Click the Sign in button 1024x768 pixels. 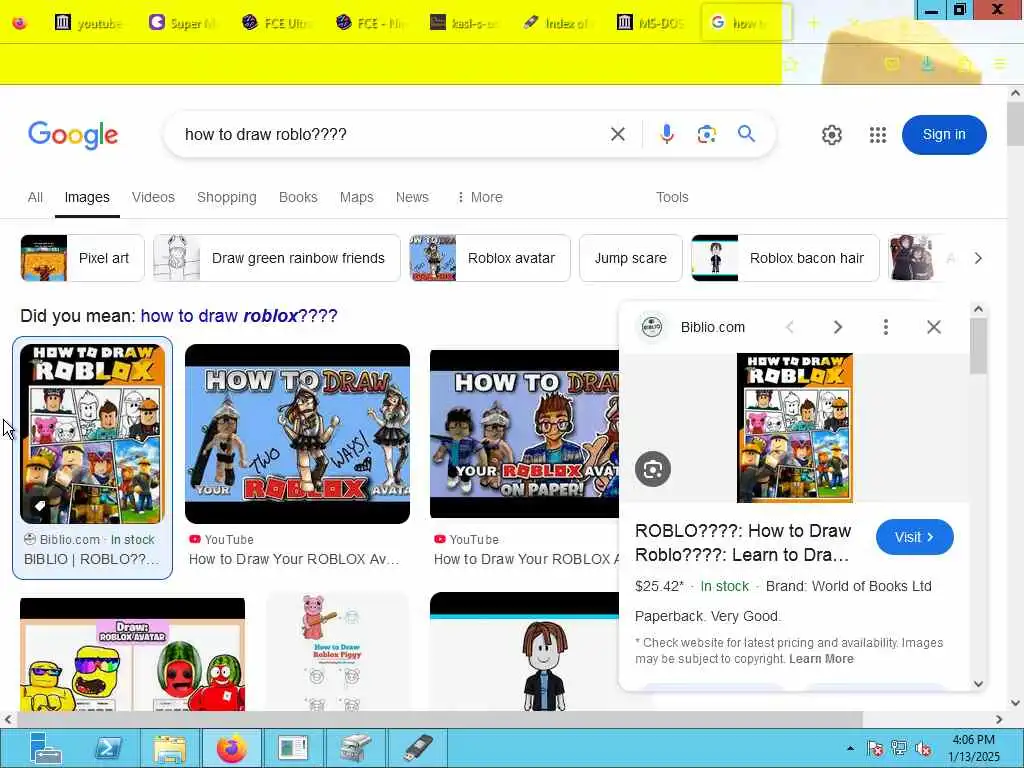coord(944,135)
